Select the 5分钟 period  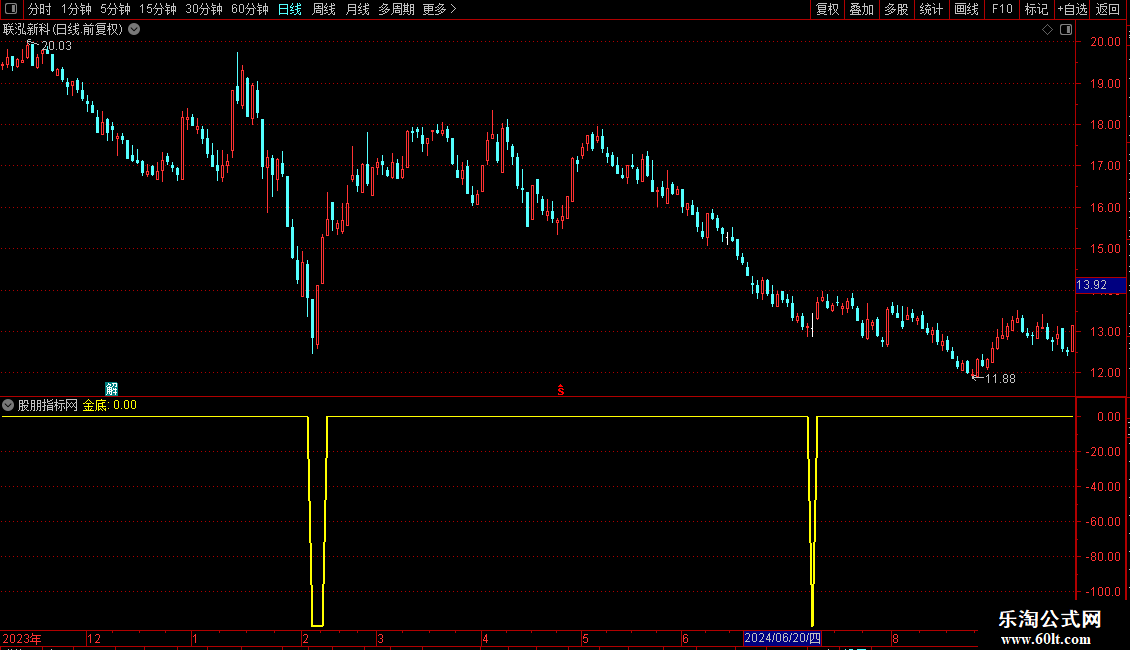(x=115, y=9)
